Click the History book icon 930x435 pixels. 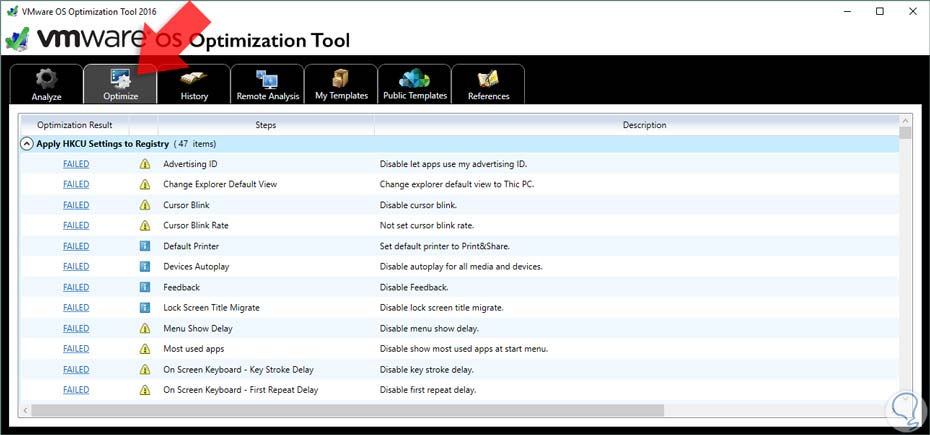[x=194, y=79]
